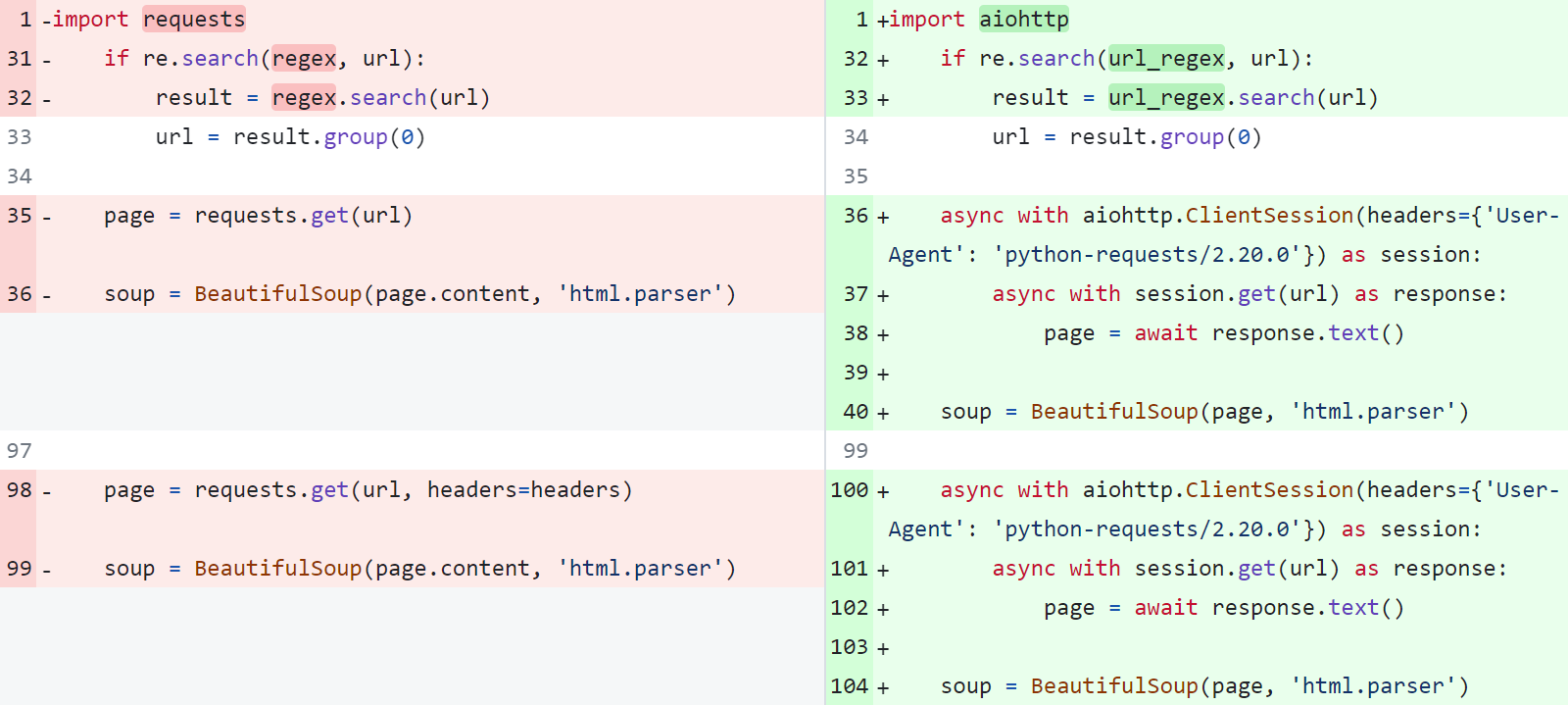Click "result.group(0)" on left line 33

tap(328, 137)
